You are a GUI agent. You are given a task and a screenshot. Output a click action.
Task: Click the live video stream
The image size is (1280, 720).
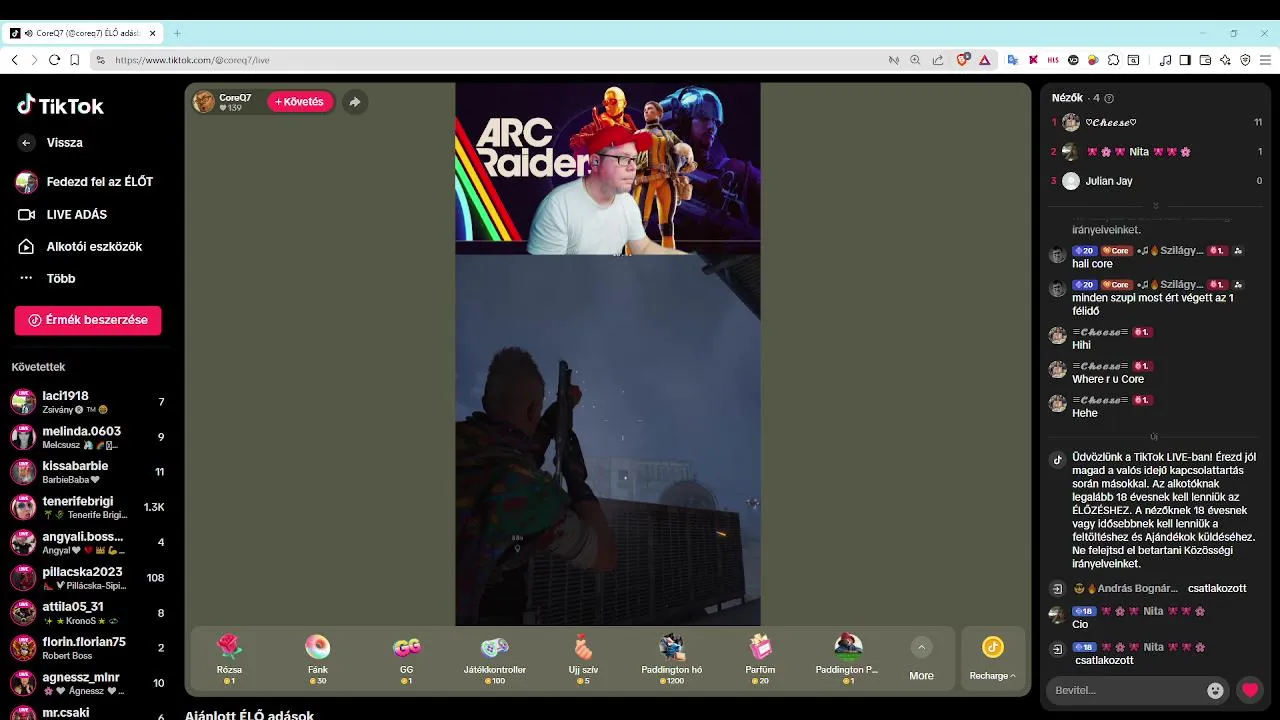607,354
